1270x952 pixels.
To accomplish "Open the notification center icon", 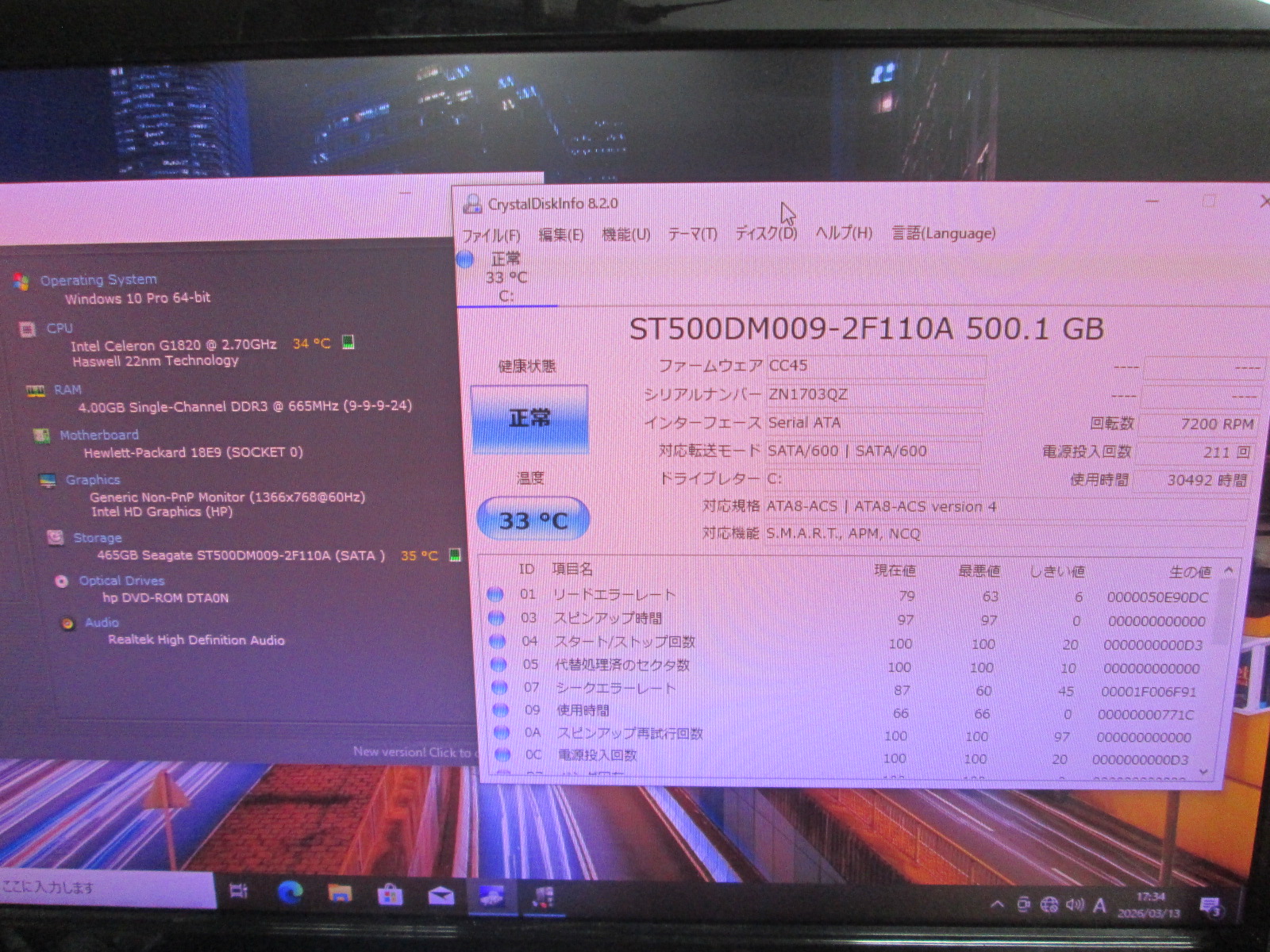I will (x=1210, y=907).
